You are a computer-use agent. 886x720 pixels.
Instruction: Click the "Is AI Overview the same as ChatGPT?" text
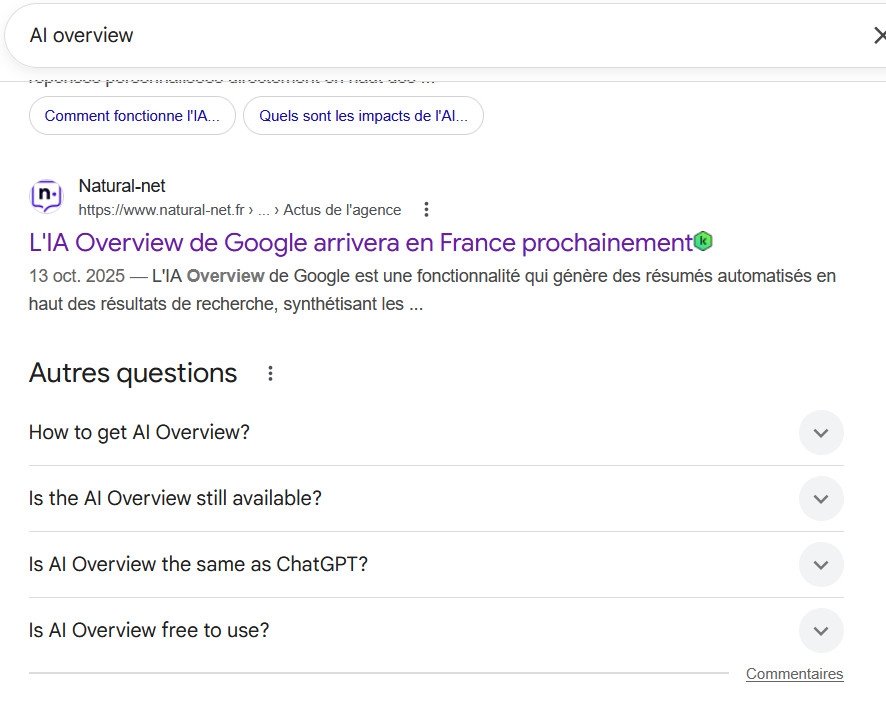click(x=198, y=564)
